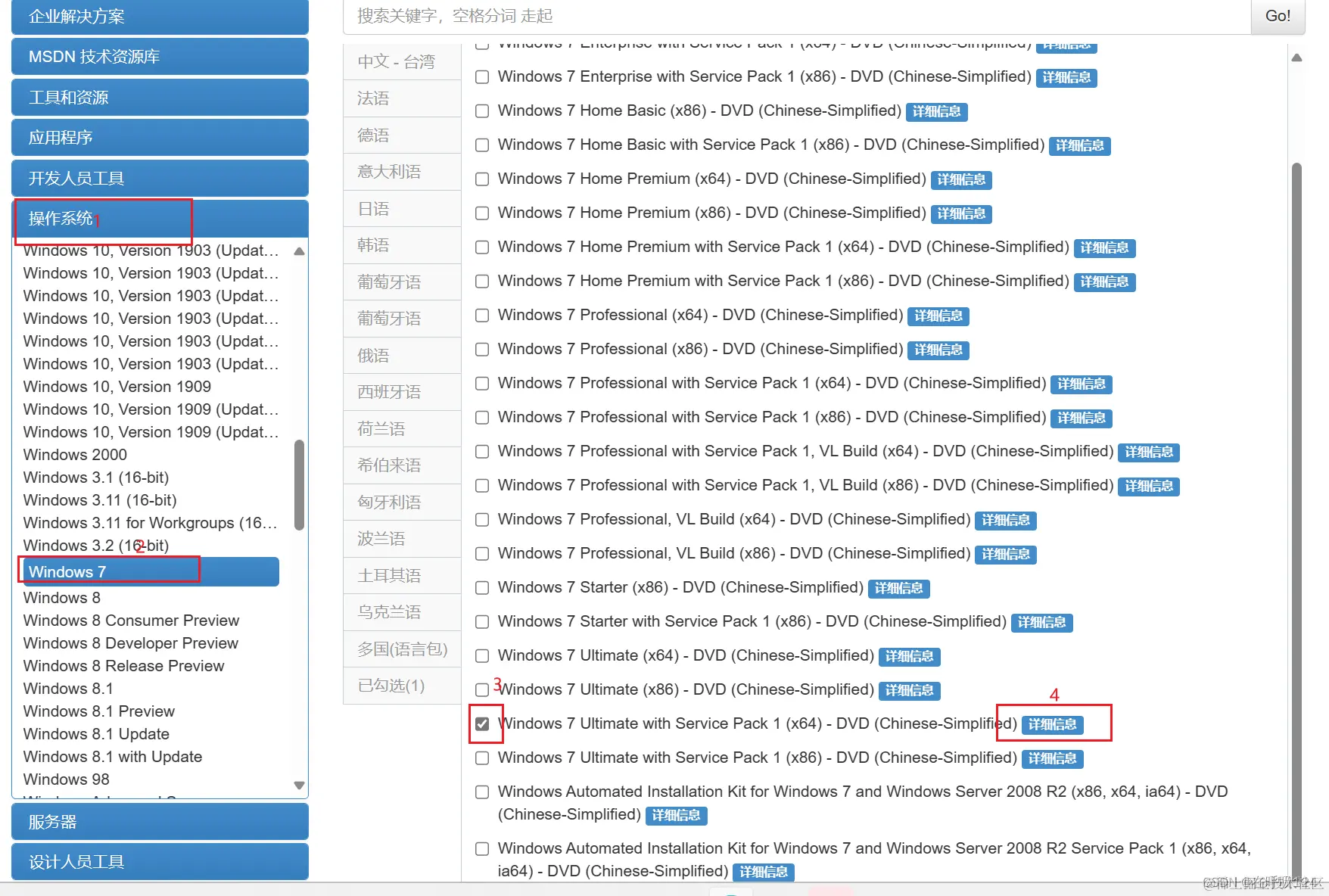The height and width of the screenshot is (896, 1329).
Task: Check Windows 7 Professional (x64) DVD checkbox
Action: point(482,316)
